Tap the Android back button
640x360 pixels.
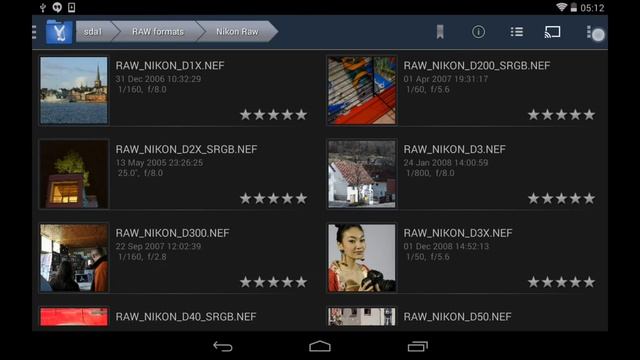(222, 347)
